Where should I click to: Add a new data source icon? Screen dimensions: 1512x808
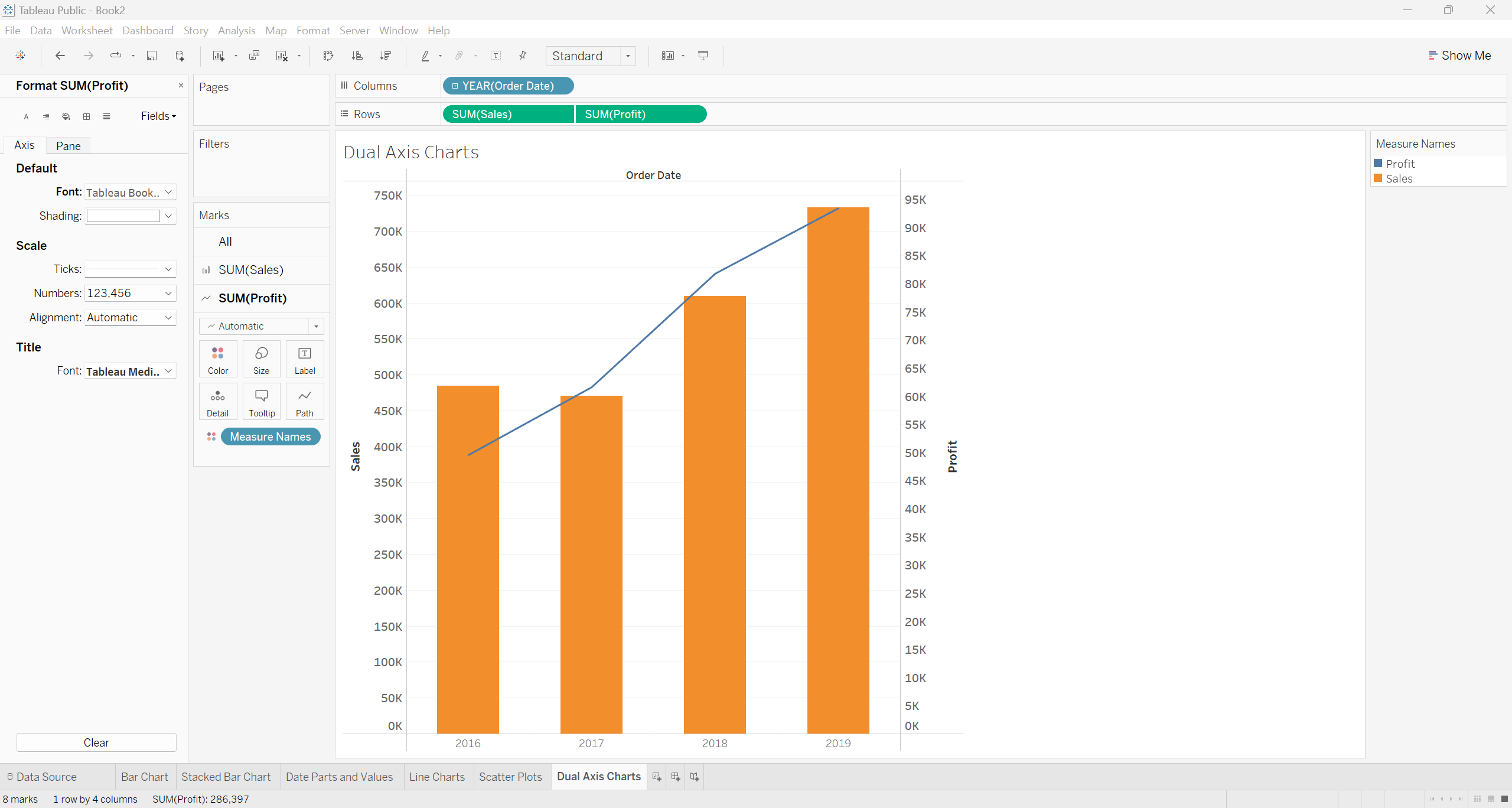180,56
